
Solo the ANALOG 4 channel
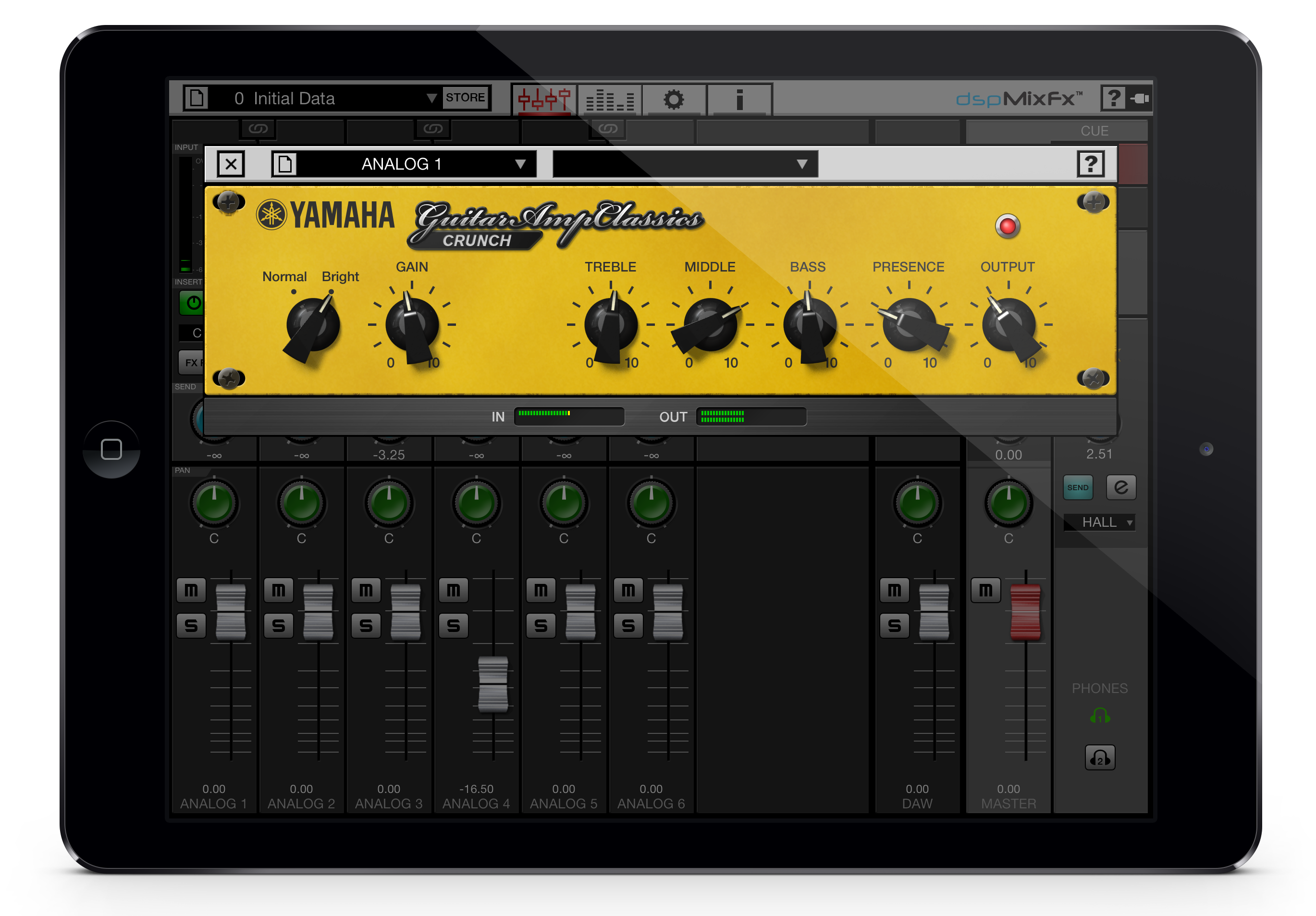[454, 625]
